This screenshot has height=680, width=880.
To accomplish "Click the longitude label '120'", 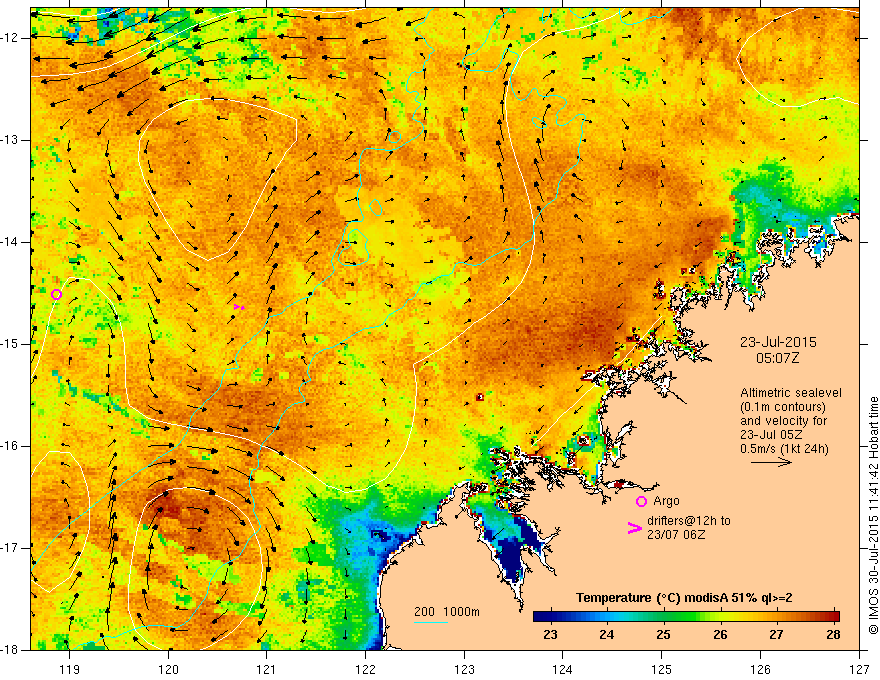I will coord(168,669).
